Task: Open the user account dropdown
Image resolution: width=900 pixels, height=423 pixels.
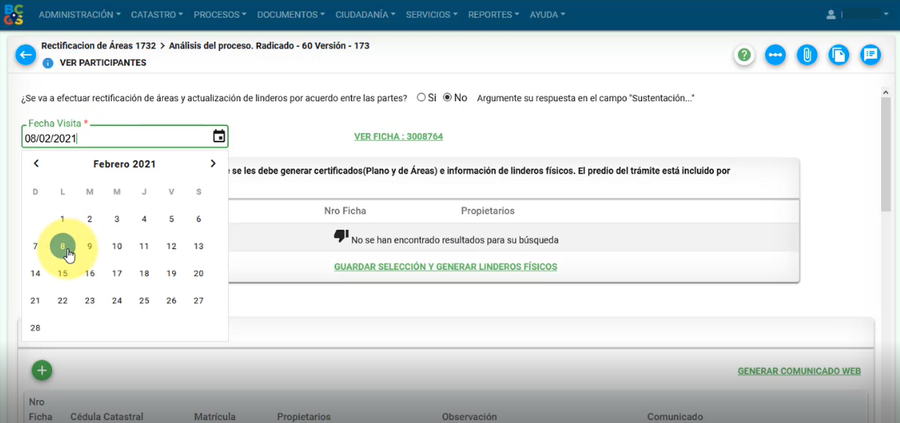Action: (x=857, y=15)
